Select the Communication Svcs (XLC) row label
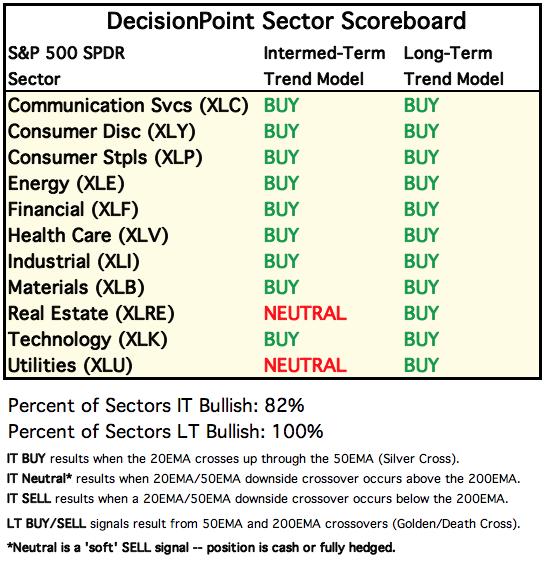This screenshot has width=547, height=564. point(128,106)
